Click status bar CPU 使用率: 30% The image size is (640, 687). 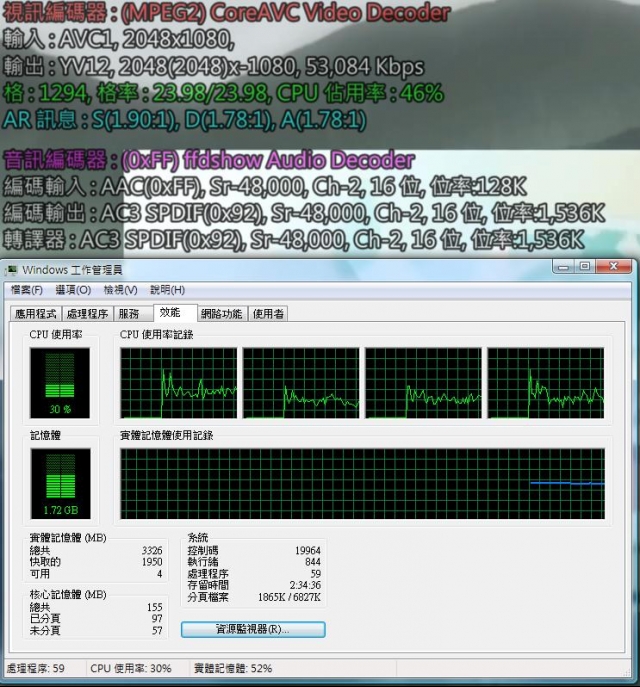click(x=131, y=668)
